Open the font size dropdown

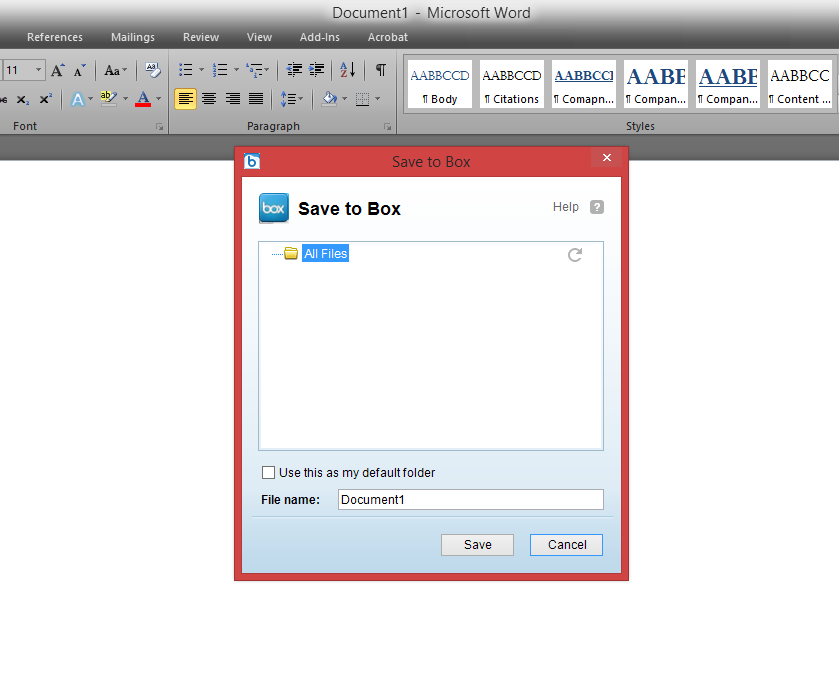click(x=38, y=70)
